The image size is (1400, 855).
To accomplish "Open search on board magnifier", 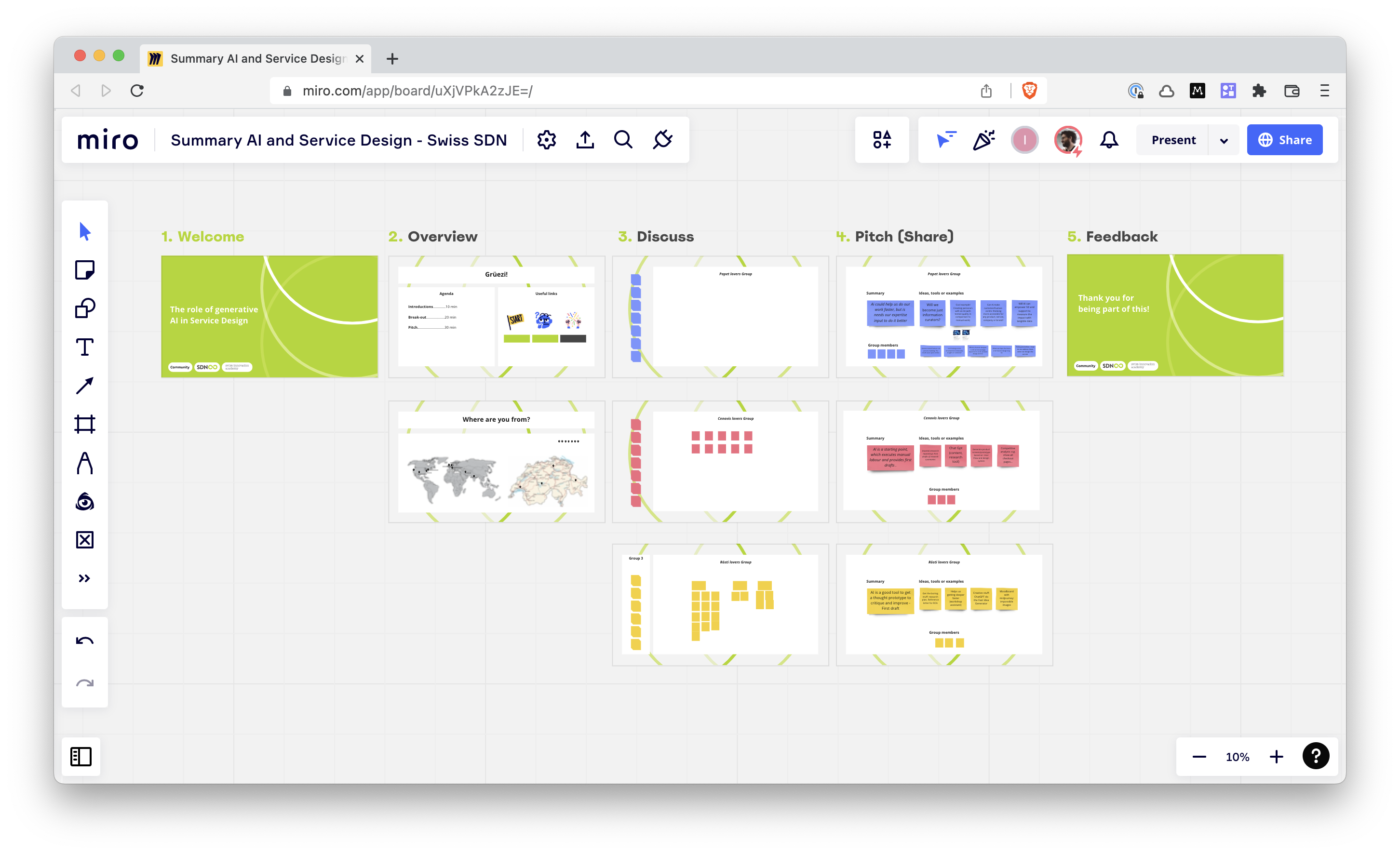I will click(623, 140).
